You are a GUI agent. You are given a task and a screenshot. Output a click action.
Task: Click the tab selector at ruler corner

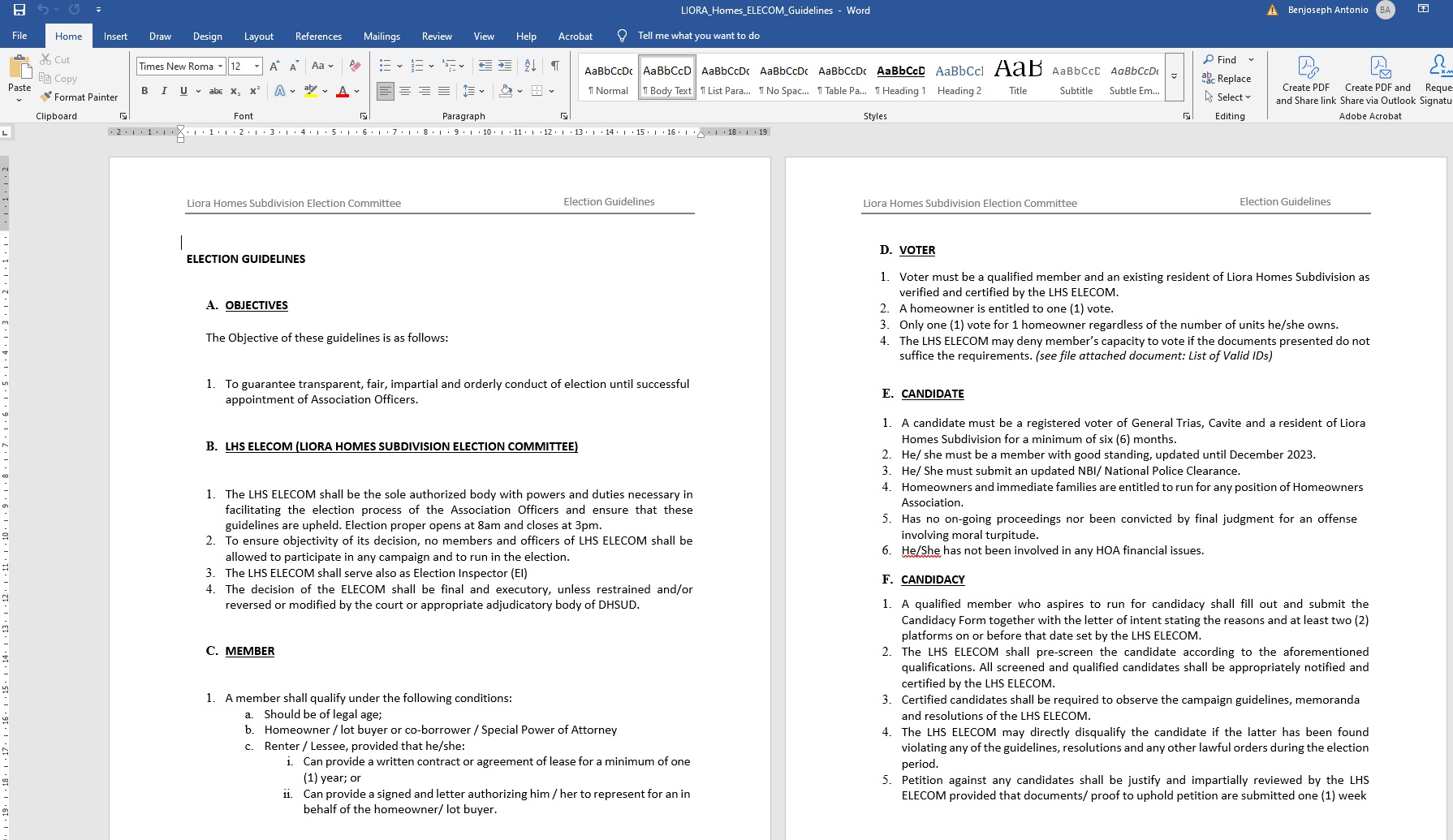point(6,131)
